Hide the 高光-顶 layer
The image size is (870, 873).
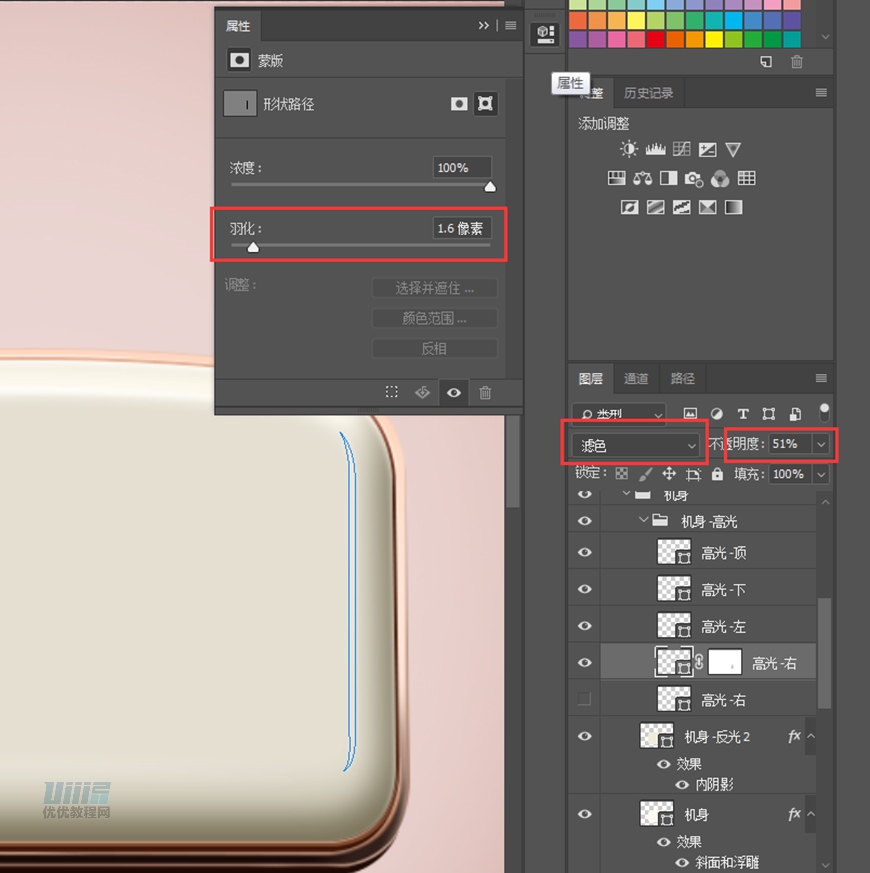click(x=585, y=552)
